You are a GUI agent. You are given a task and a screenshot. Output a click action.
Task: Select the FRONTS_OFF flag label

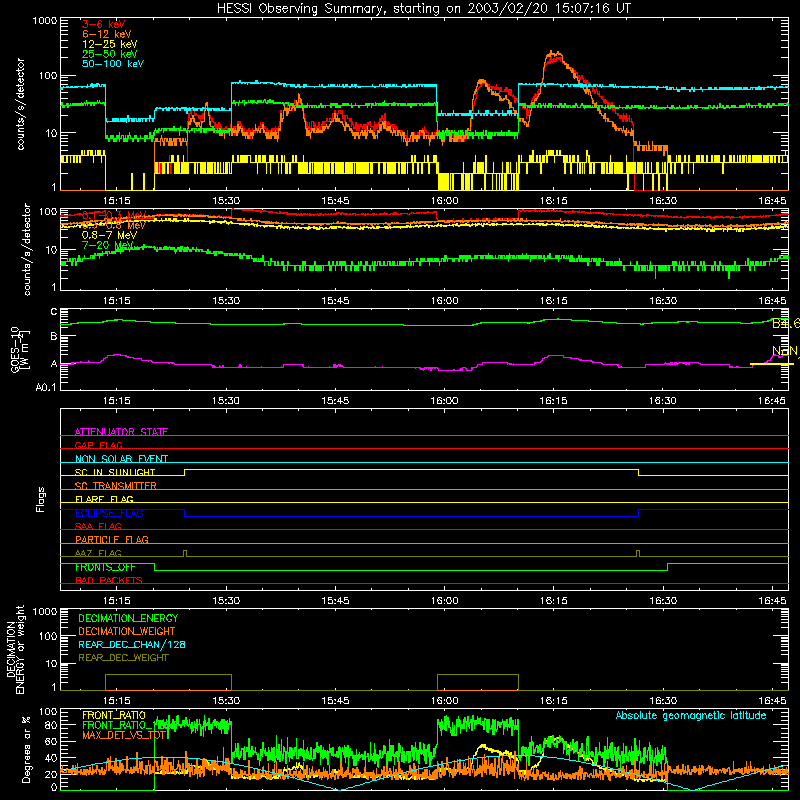click(x=105, y=567)
